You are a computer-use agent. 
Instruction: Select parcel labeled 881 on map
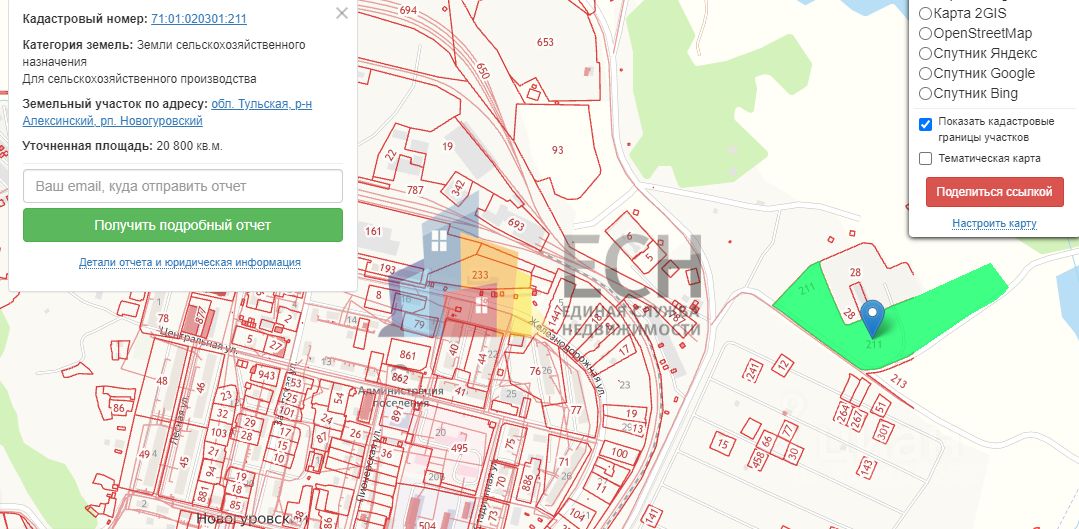click(x=203, y=494)
